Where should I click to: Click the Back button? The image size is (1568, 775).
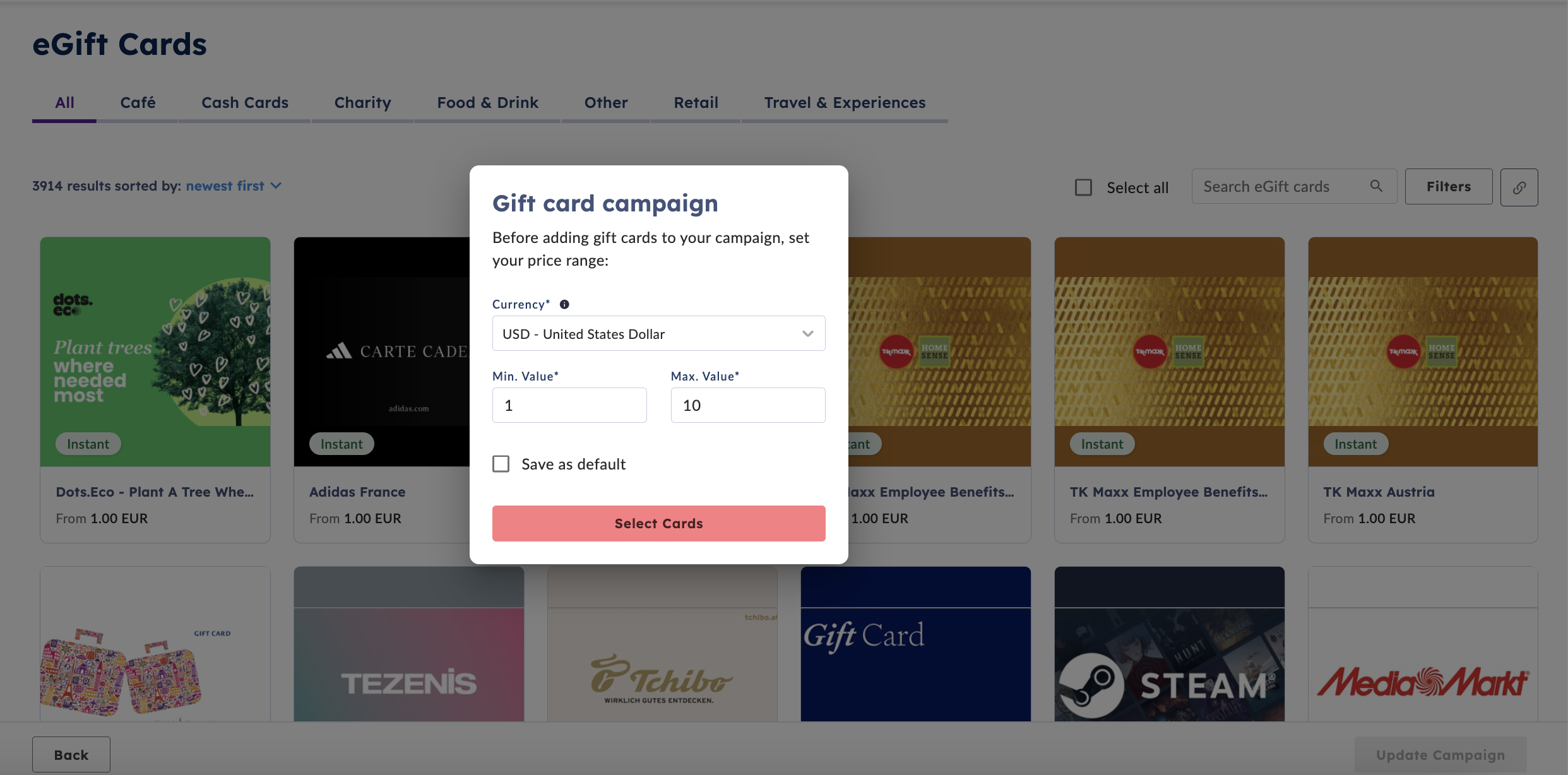71,755
